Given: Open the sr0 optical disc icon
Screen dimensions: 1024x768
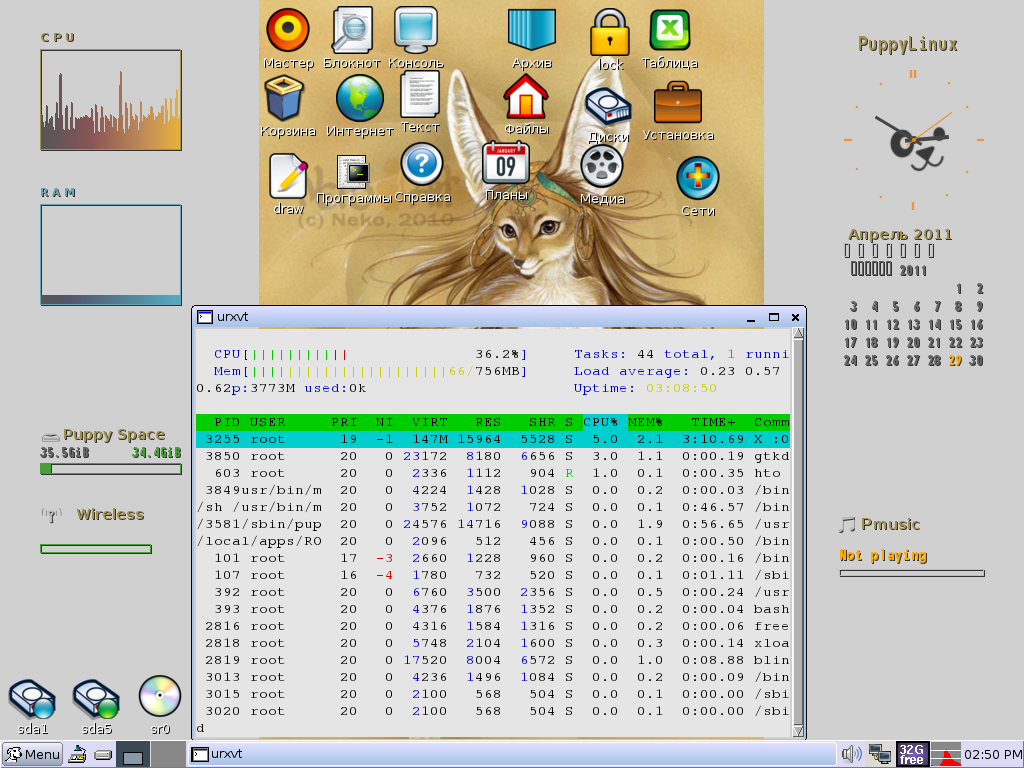Looking at the screenshot, I should (160, 696).
